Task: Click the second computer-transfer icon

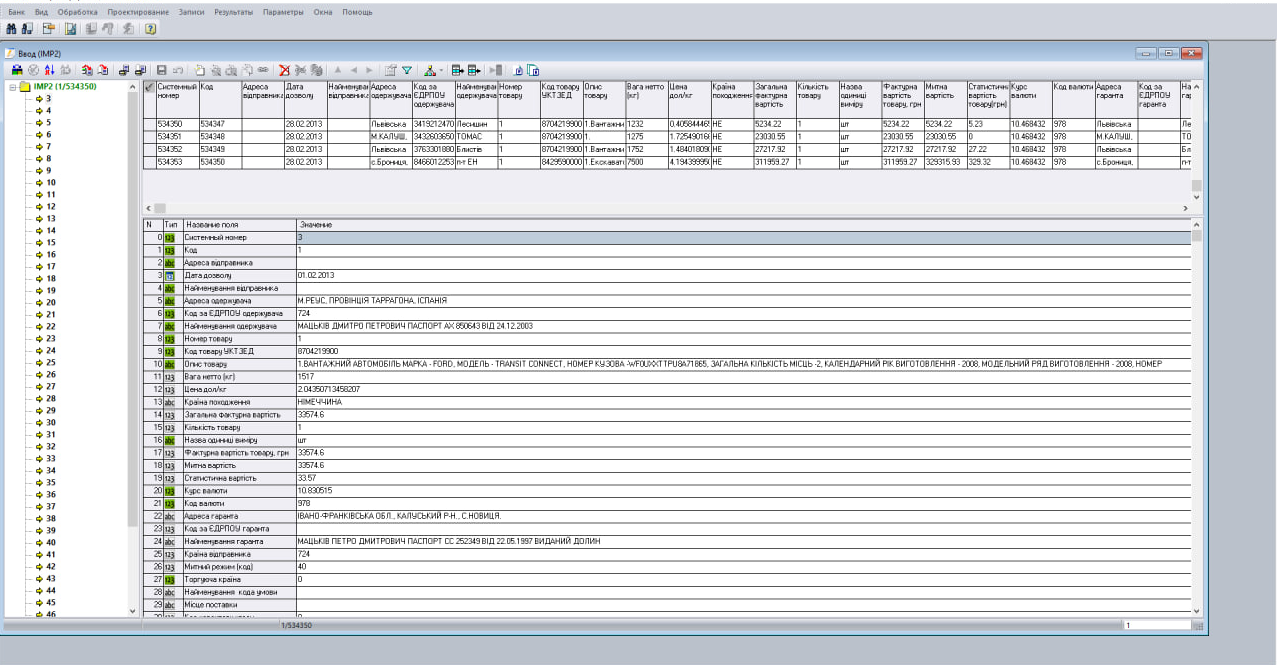Action: coord(140,70)
